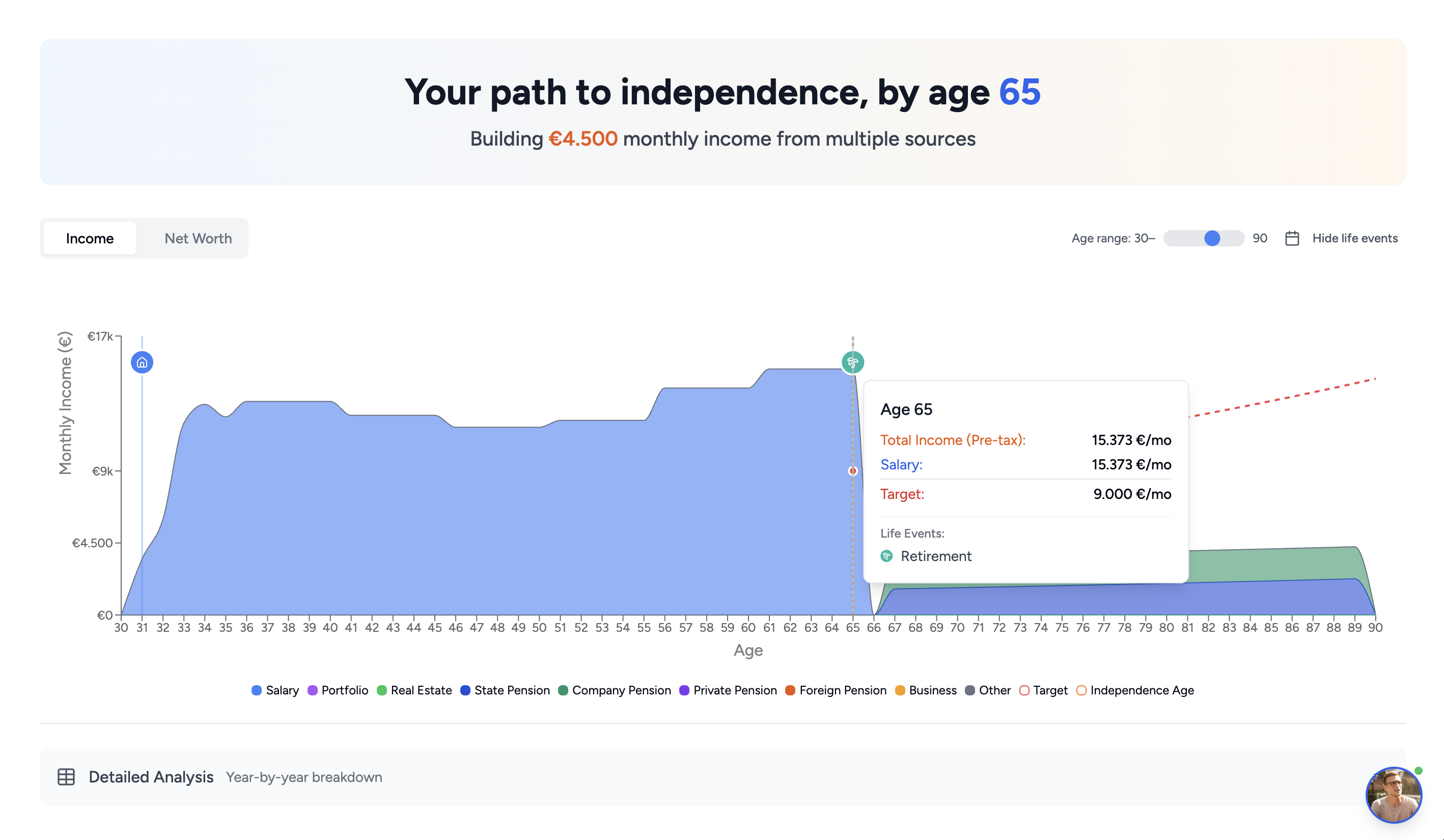Click the red Independence Age marker on the chart

(x=853, y=470)
